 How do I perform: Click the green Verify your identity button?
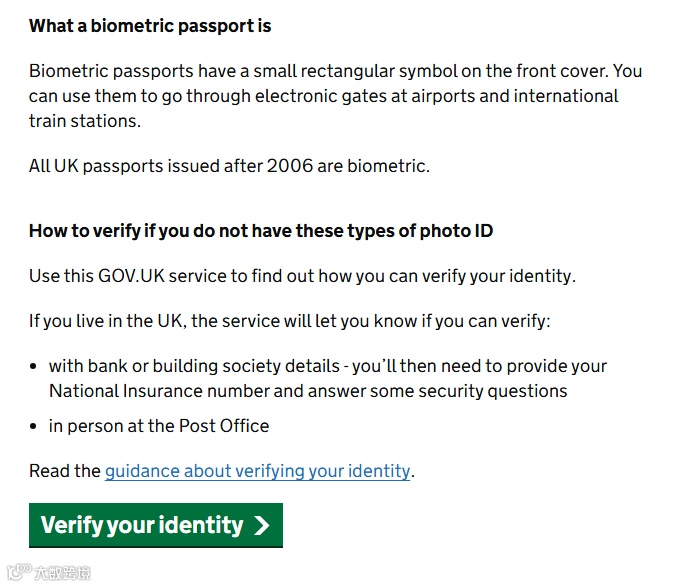pyautogui.click(x=155, y=525)
